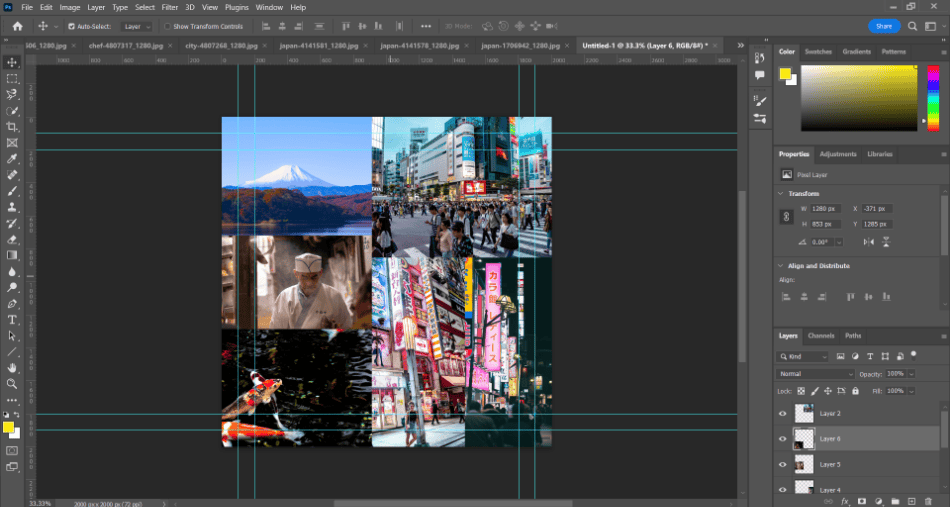The height and width of the screenshot is (507, 950).
Task: Create a new layer with plus icon
Action: [x=911, y=502]
